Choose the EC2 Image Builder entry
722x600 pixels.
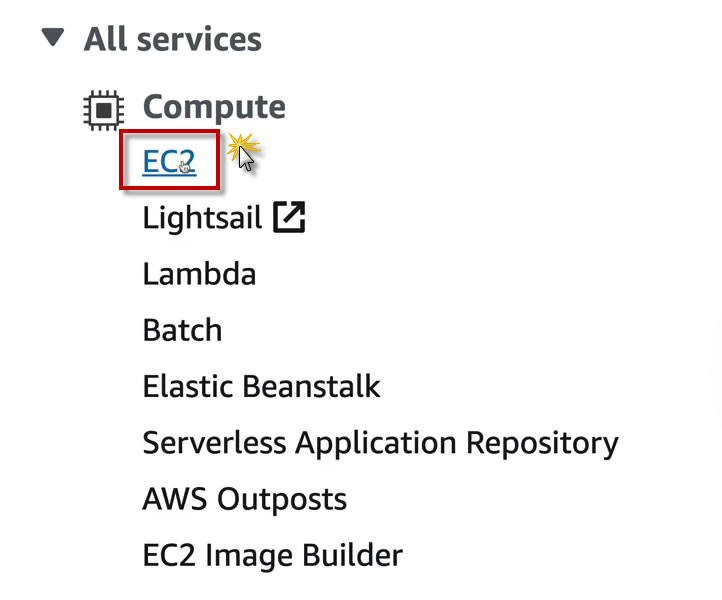coord(272,554)
